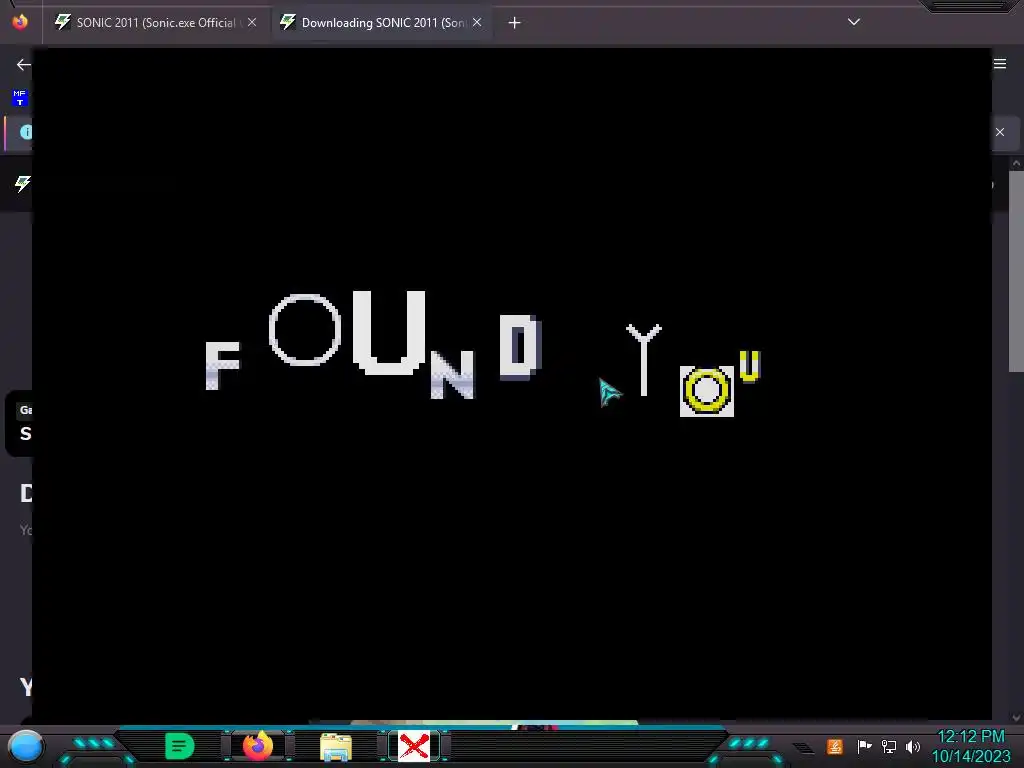
Task: Select the red X game icon in taskbar
Action: point(414,746)
